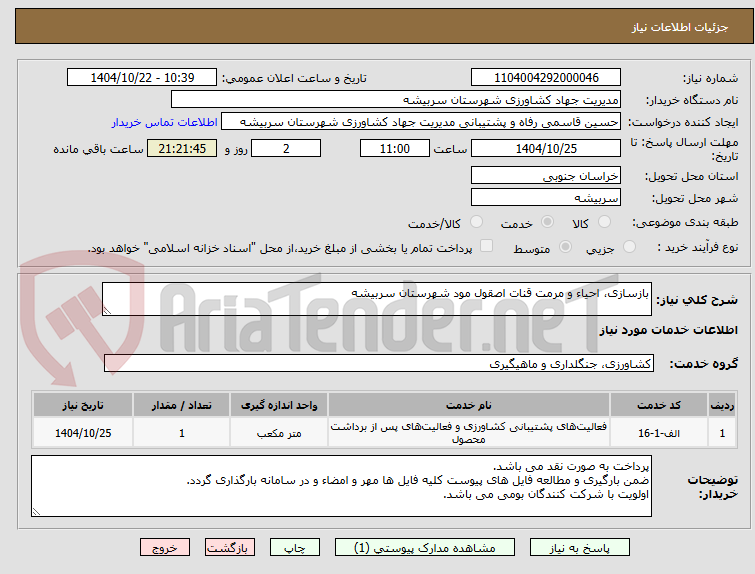The height and width of the screenshot is (574, 755).
Task: Click the unit cell متر مکعب
Action: click(x=279, y=433)
